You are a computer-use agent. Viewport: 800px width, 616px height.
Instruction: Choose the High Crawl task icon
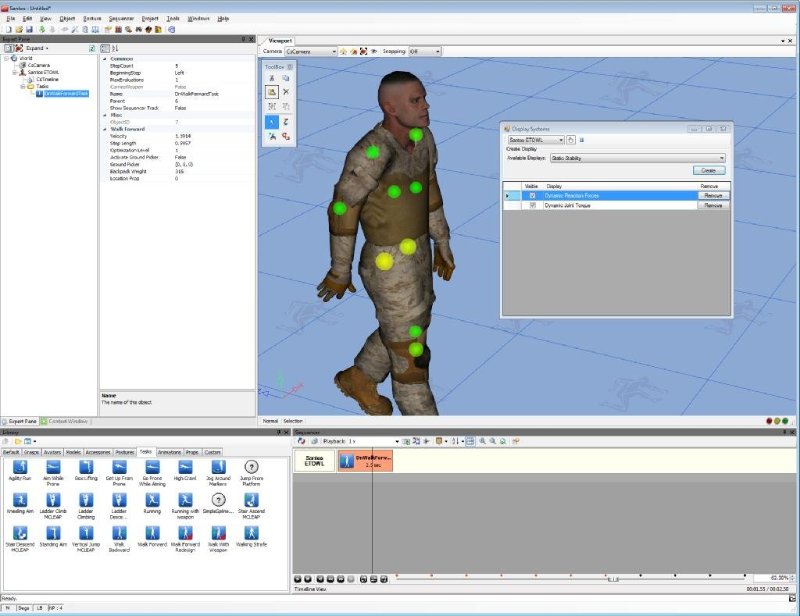(x=184, y=467)
